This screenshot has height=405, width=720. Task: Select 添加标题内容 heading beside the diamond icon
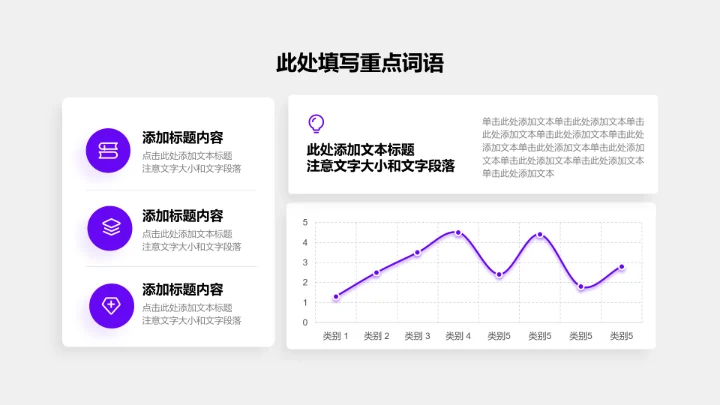coord(183,290)
